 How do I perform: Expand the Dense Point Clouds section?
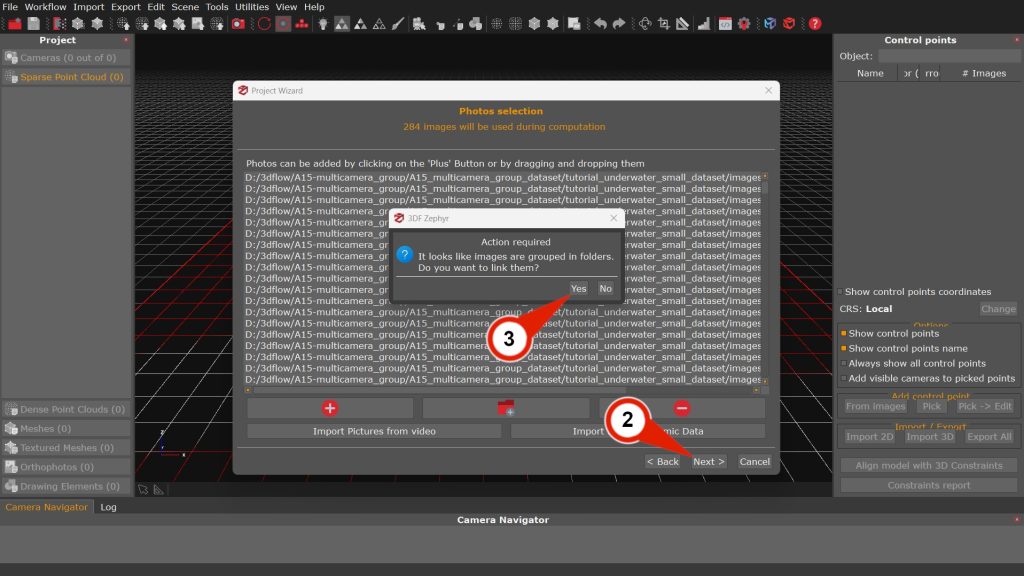66,409
